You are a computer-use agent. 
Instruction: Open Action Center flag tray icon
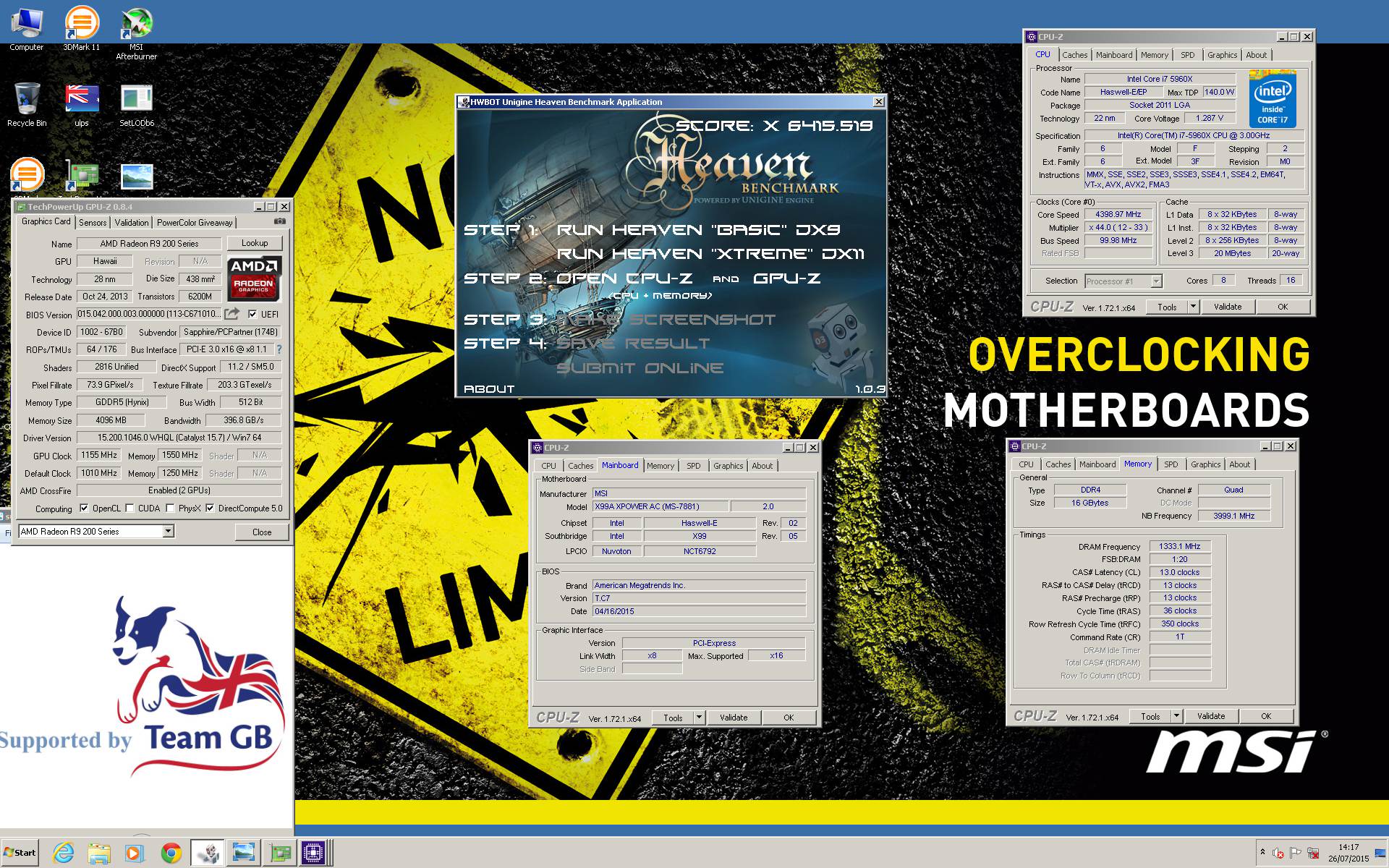point(1296,854)
